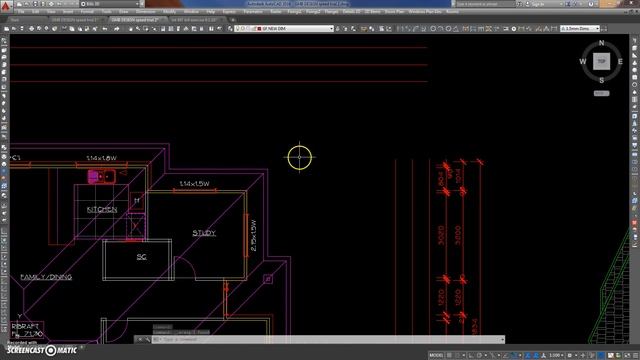This screenshot has height=360, width=640.
Task: Toggle isometric drafting in status bar
Action: coord(492,356)
